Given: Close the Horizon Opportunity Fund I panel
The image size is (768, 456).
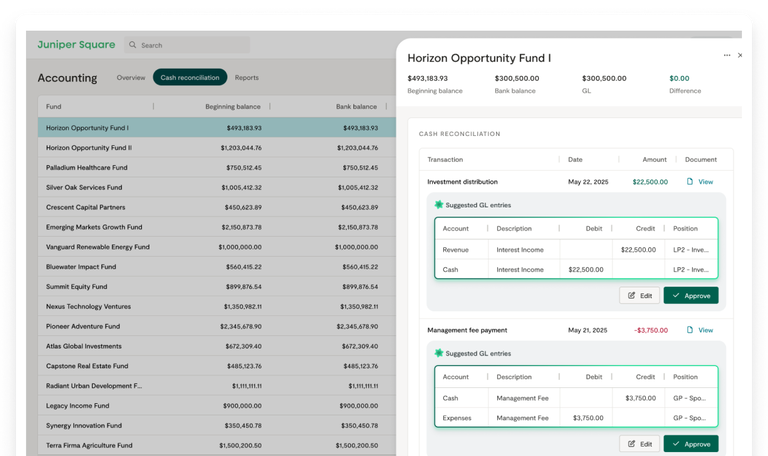Looking at the screenshot, I should 740,55.
